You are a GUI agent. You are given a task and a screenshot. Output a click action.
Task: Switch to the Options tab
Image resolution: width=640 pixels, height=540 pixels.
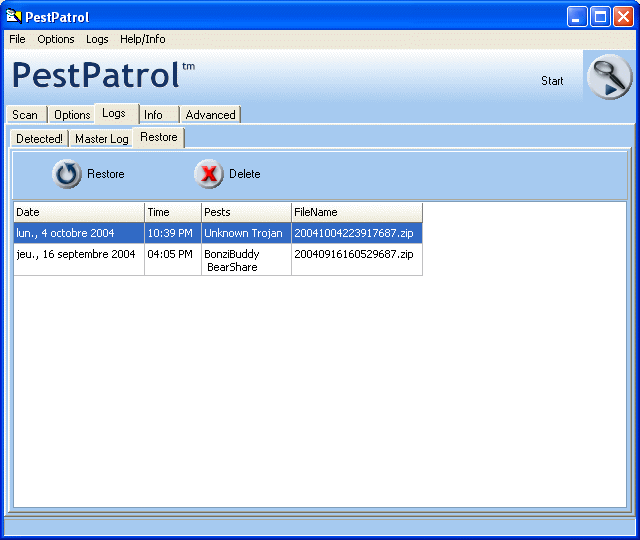[x=72, y=115]
